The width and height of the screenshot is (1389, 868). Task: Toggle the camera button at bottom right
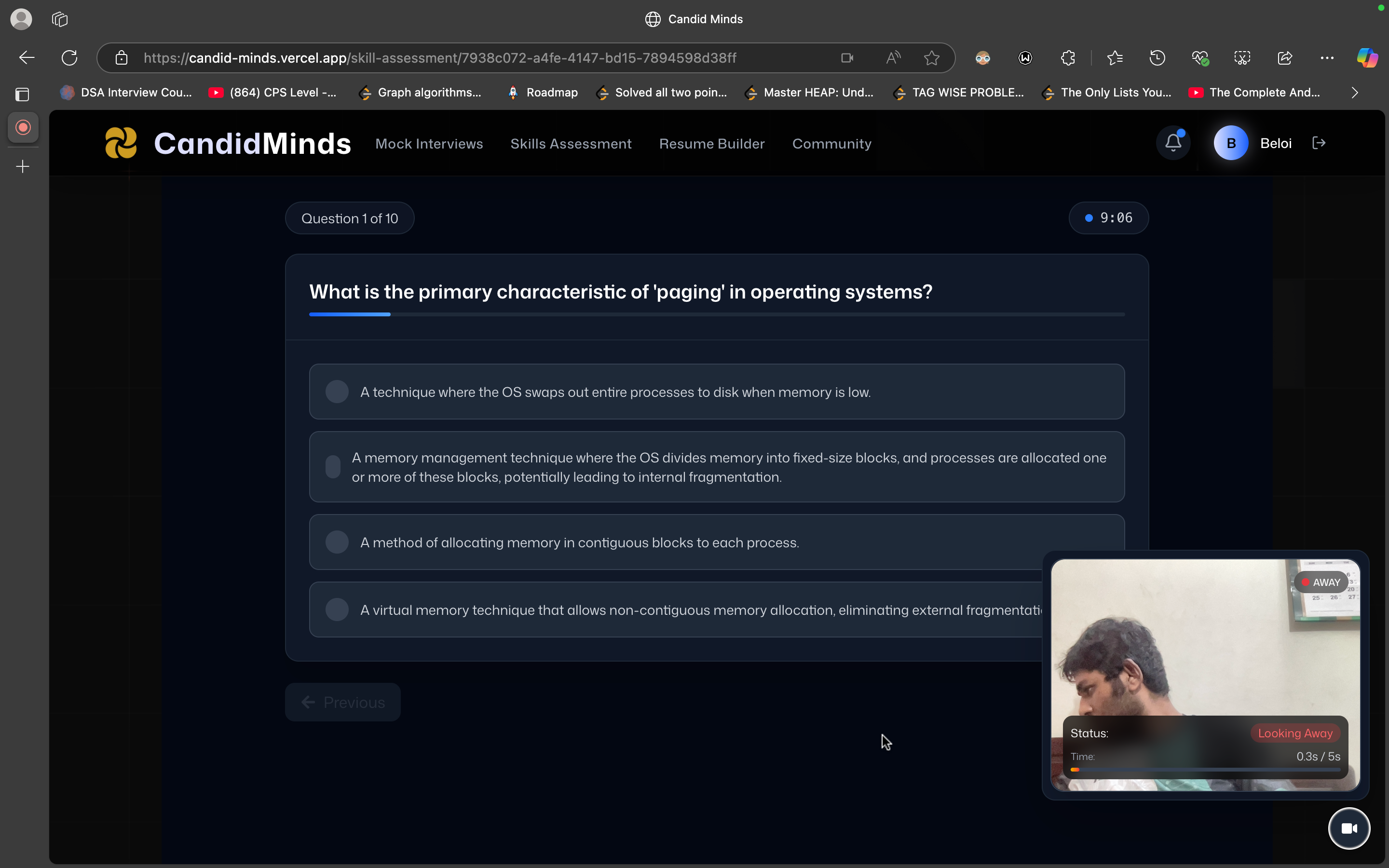(x=1348, y=828)
